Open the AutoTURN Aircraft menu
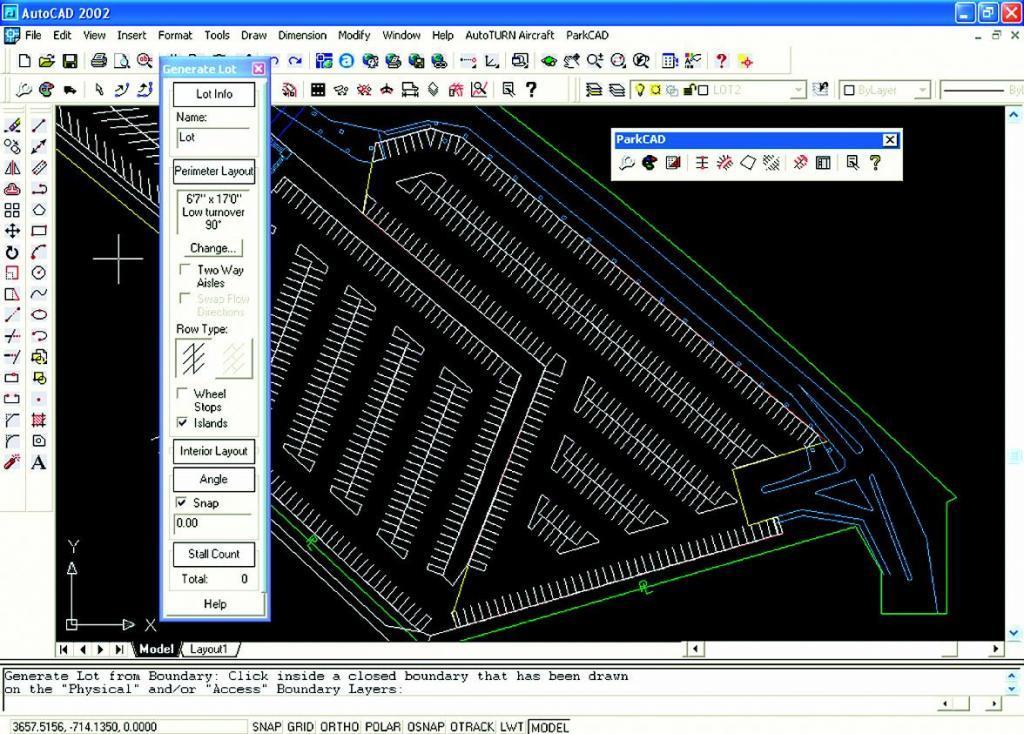The image size is (1024, 734). (509, 35)
